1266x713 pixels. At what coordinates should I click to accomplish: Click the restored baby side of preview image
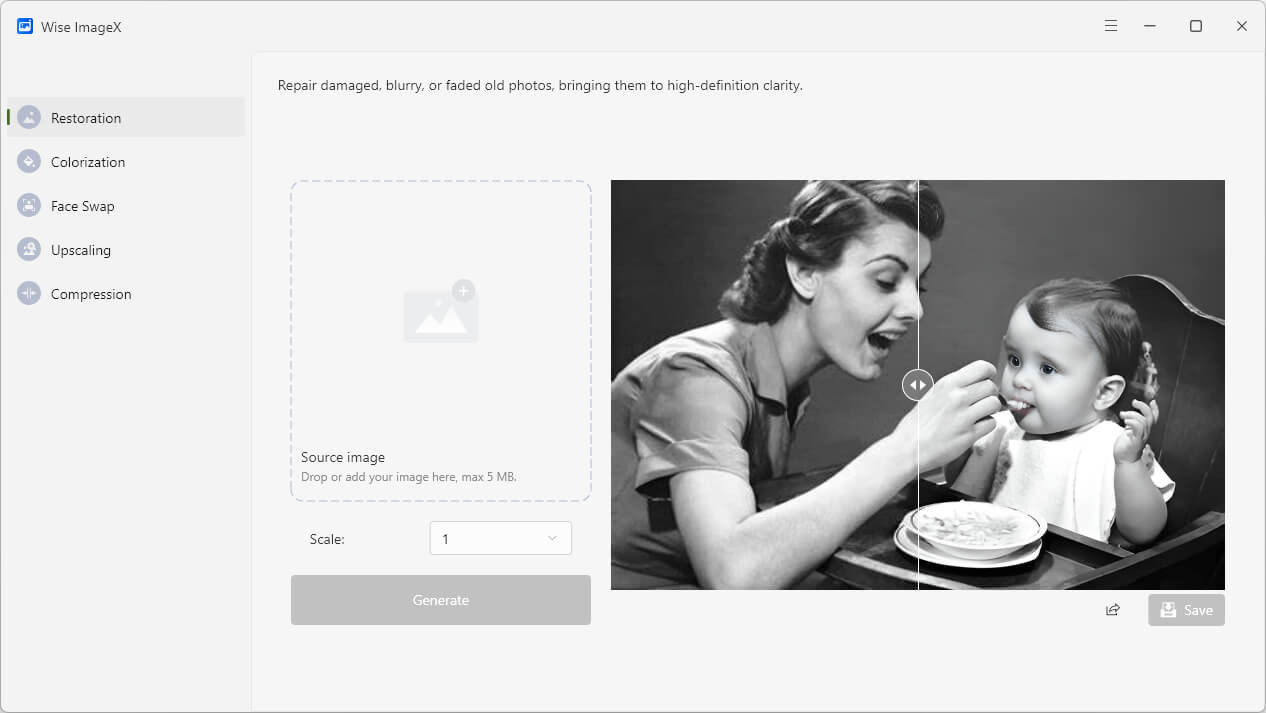(x=1072, y=385)
